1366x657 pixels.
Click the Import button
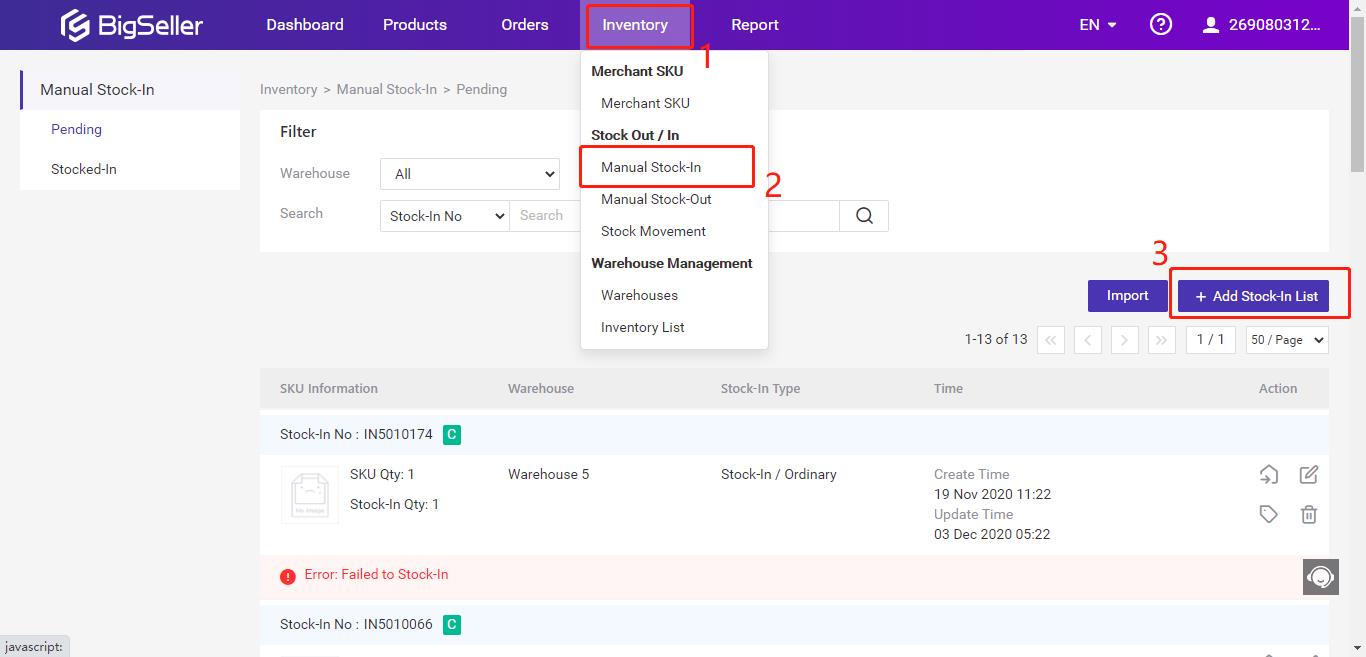(1128, 296)
